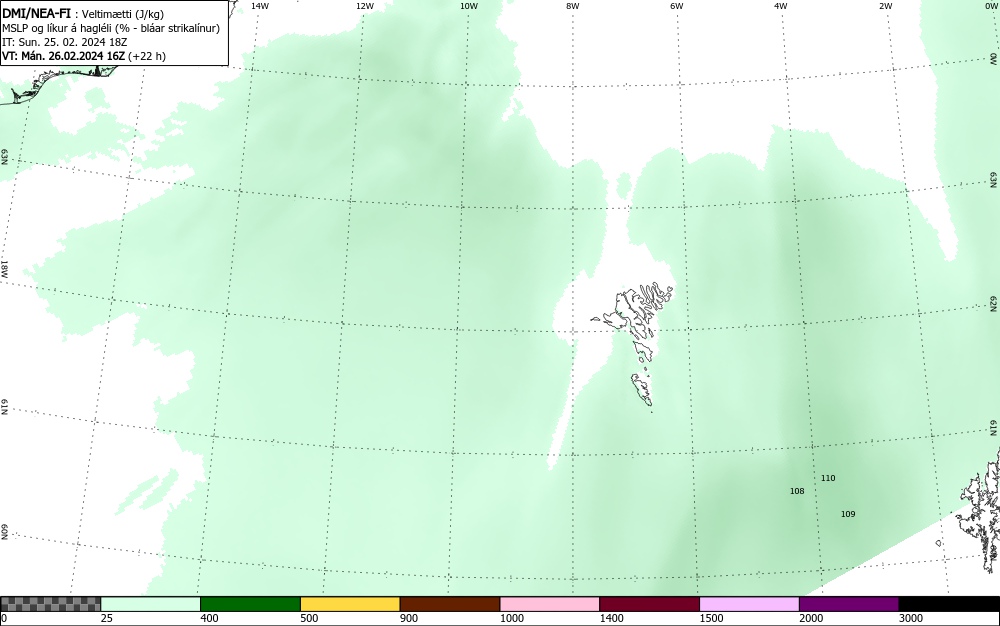Click the 'VT: Mán. 26.02.2024 16Z' line

84,56
